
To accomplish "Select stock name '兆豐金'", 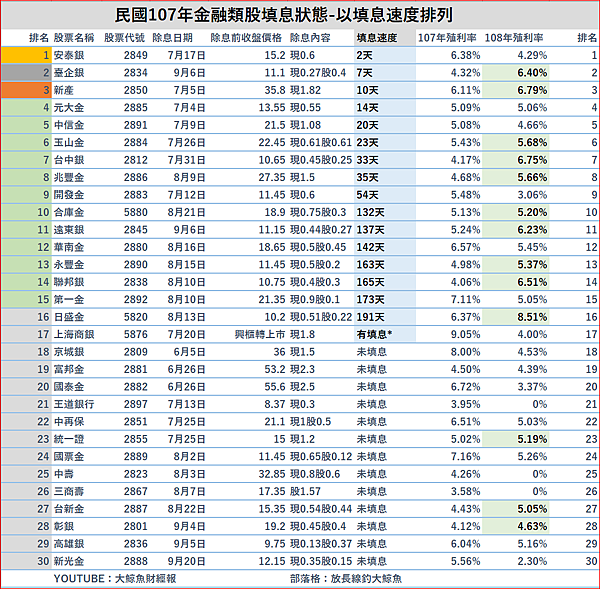I will click(x=69, y=178).
